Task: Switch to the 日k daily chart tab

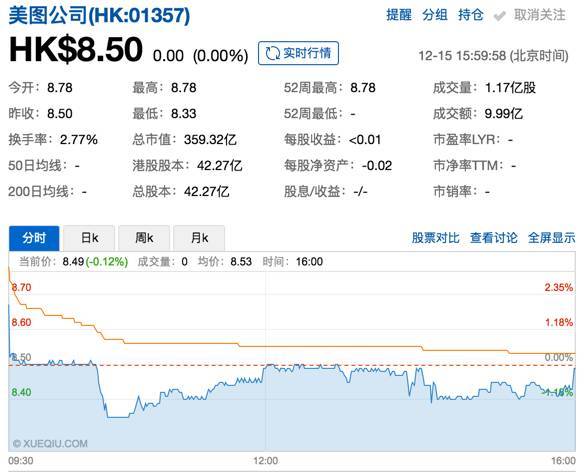Action: point(89,238)
